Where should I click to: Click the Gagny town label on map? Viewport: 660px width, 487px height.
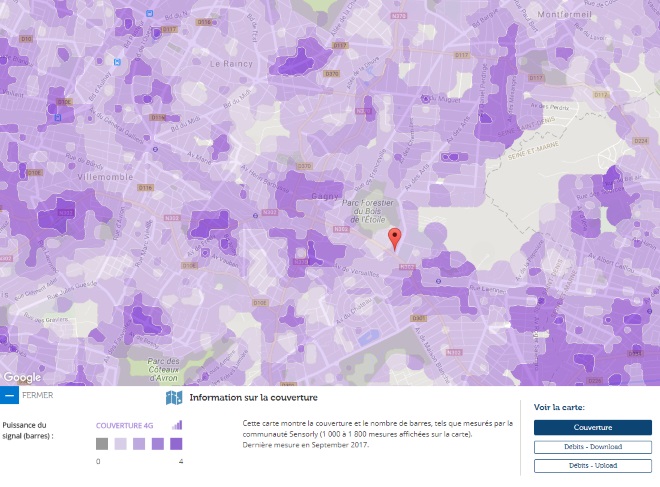pyautogui.click(x=325, y=196)
